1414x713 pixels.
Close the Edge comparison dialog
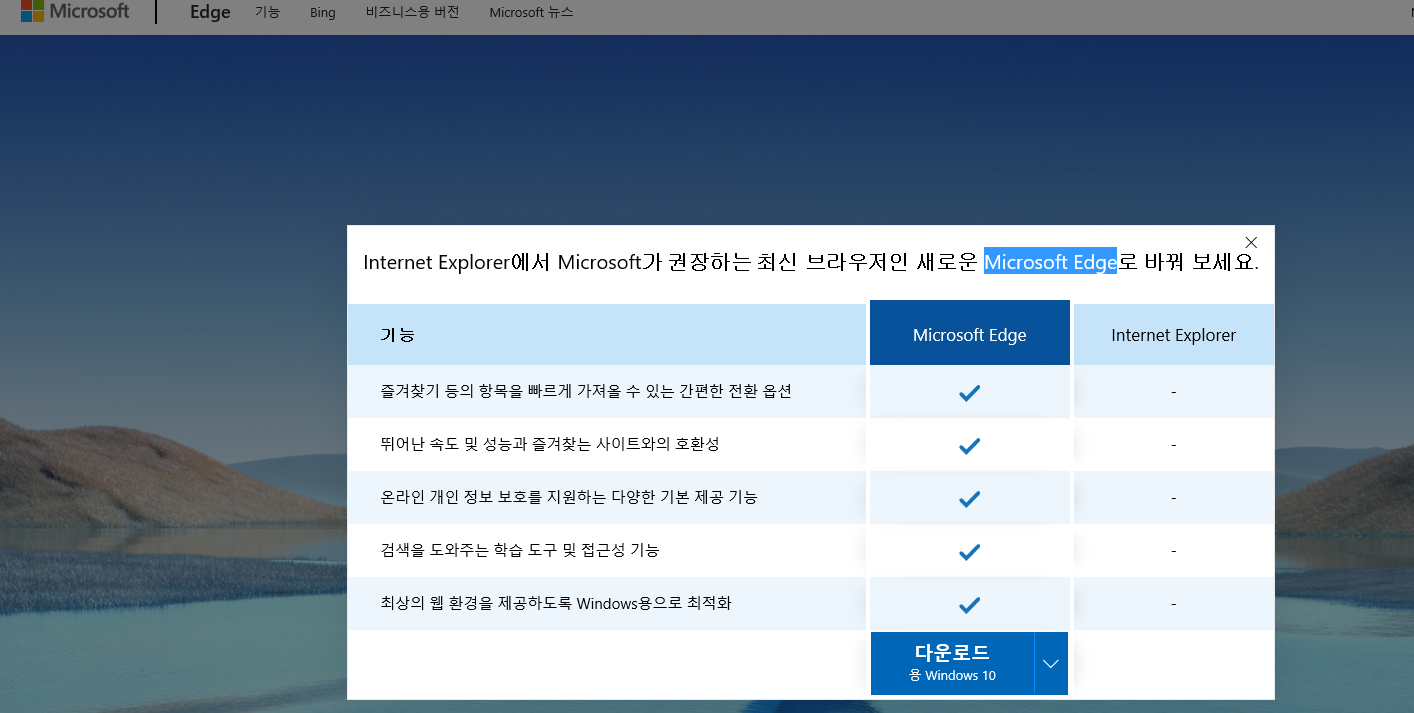pos(1251,242)
